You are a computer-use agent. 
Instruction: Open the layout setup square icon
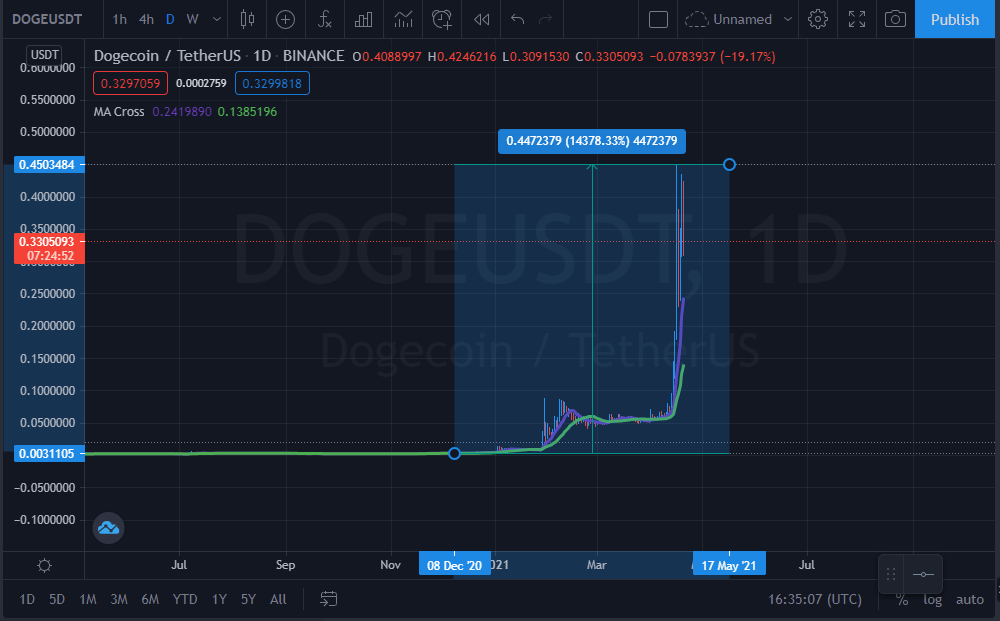tap(658, 19)
